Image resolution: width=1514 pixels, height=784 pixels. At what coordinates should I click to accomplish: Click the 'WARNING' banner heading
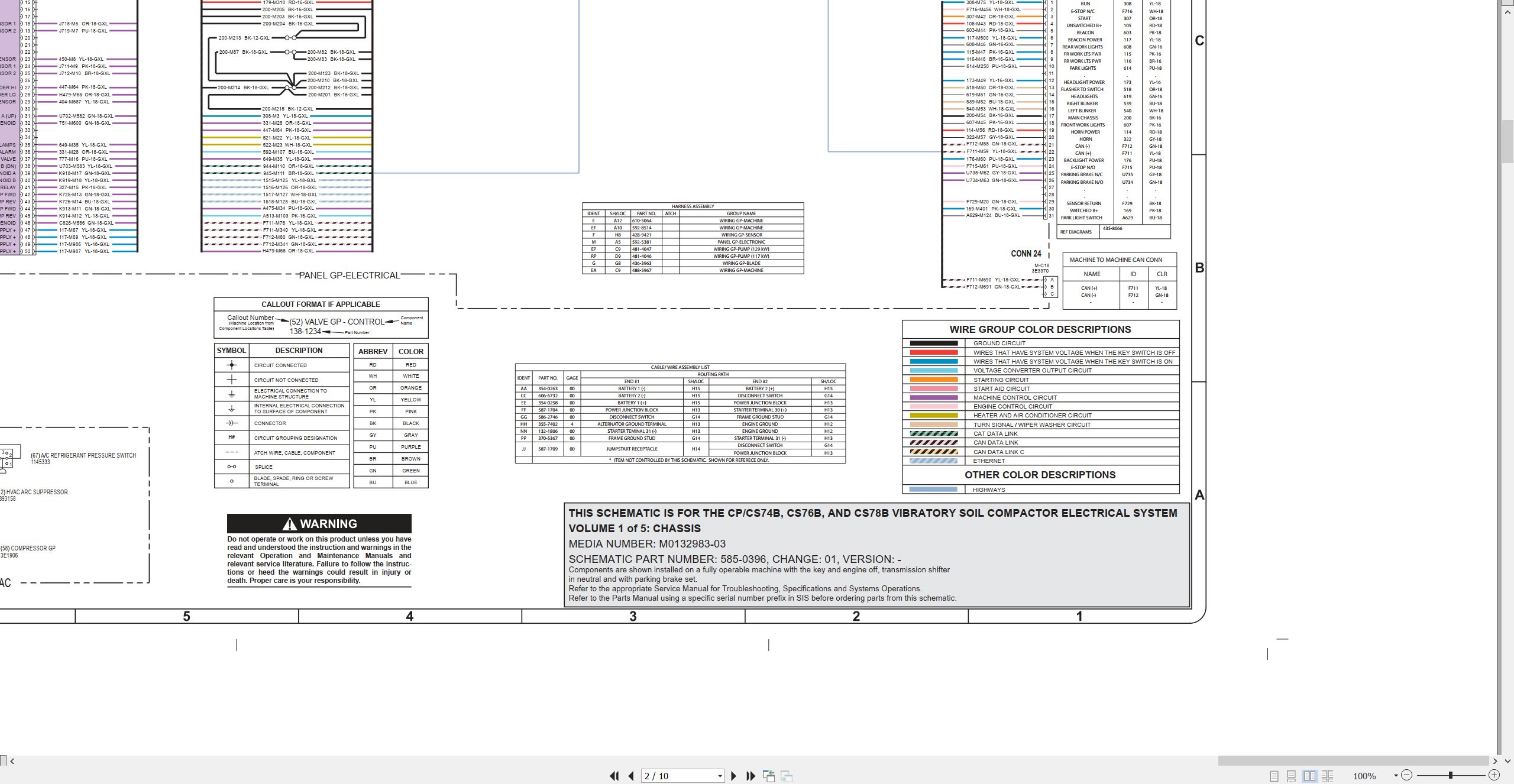tap(319, 524)
